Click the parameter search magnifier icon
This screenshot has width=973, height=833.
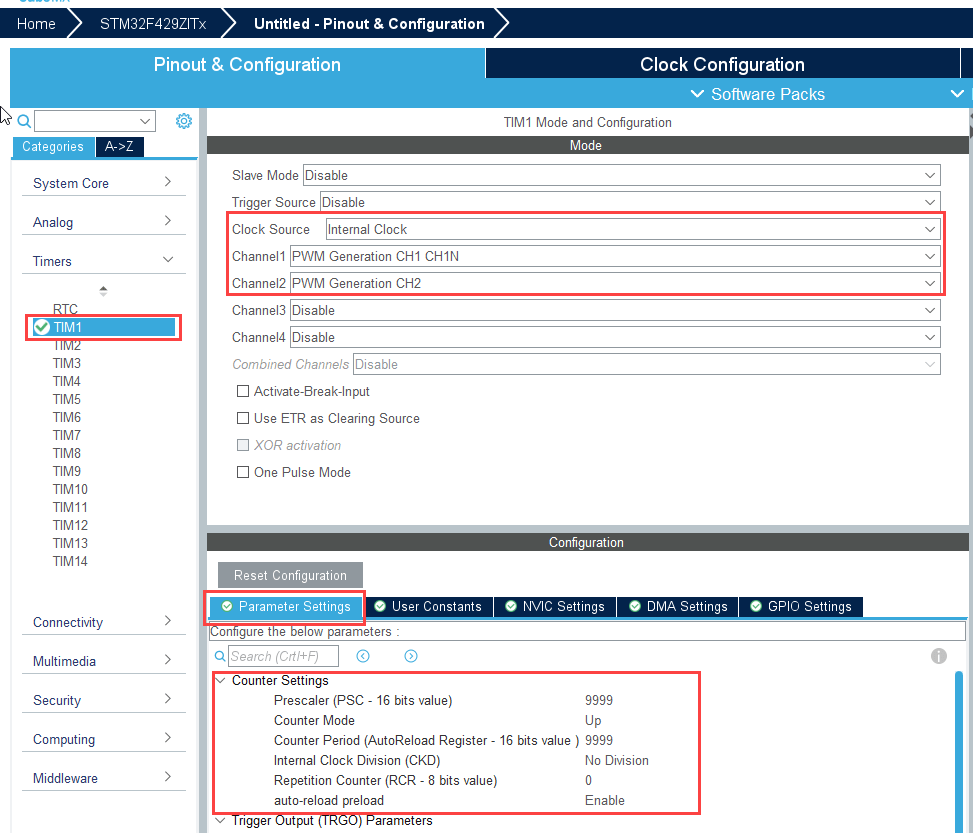pos(220,656)
